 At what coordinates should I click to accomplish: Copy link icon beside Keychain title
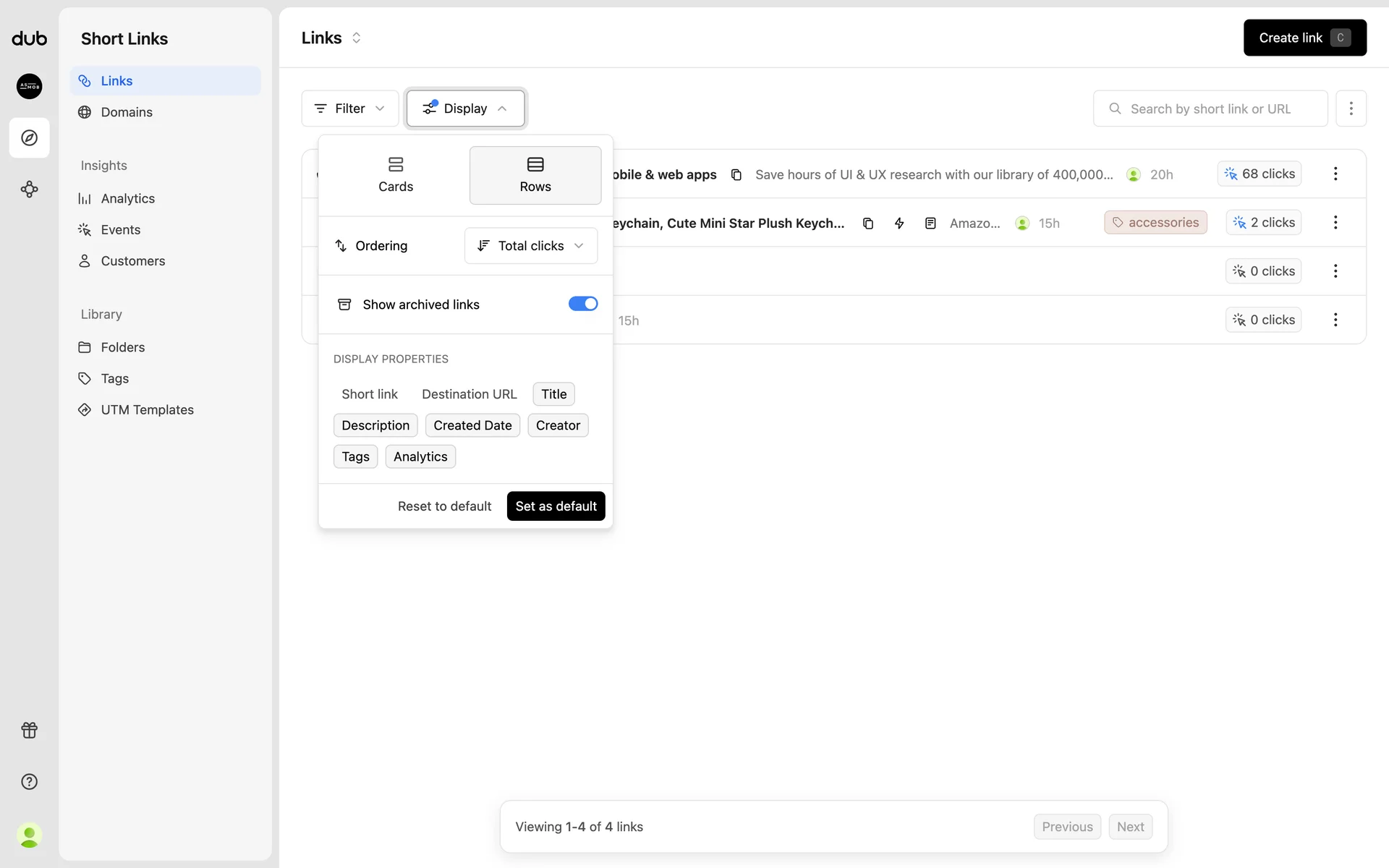click(x=868, y=224)
